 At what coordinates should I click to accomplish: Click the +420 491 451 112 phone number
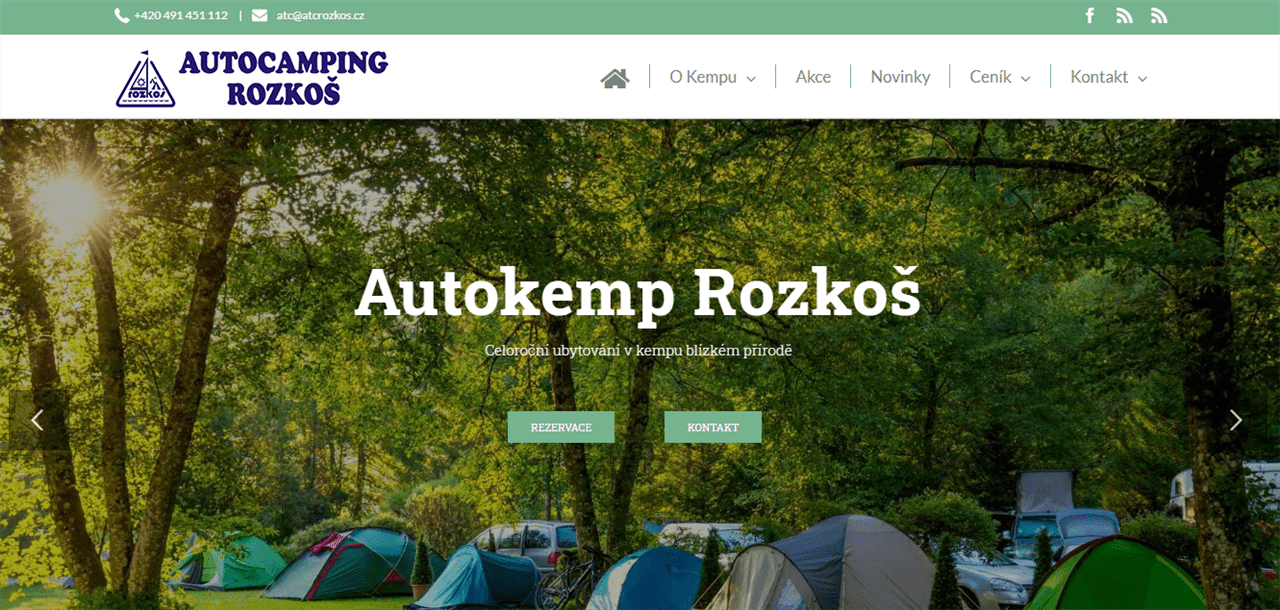click(x=181, y=16)
